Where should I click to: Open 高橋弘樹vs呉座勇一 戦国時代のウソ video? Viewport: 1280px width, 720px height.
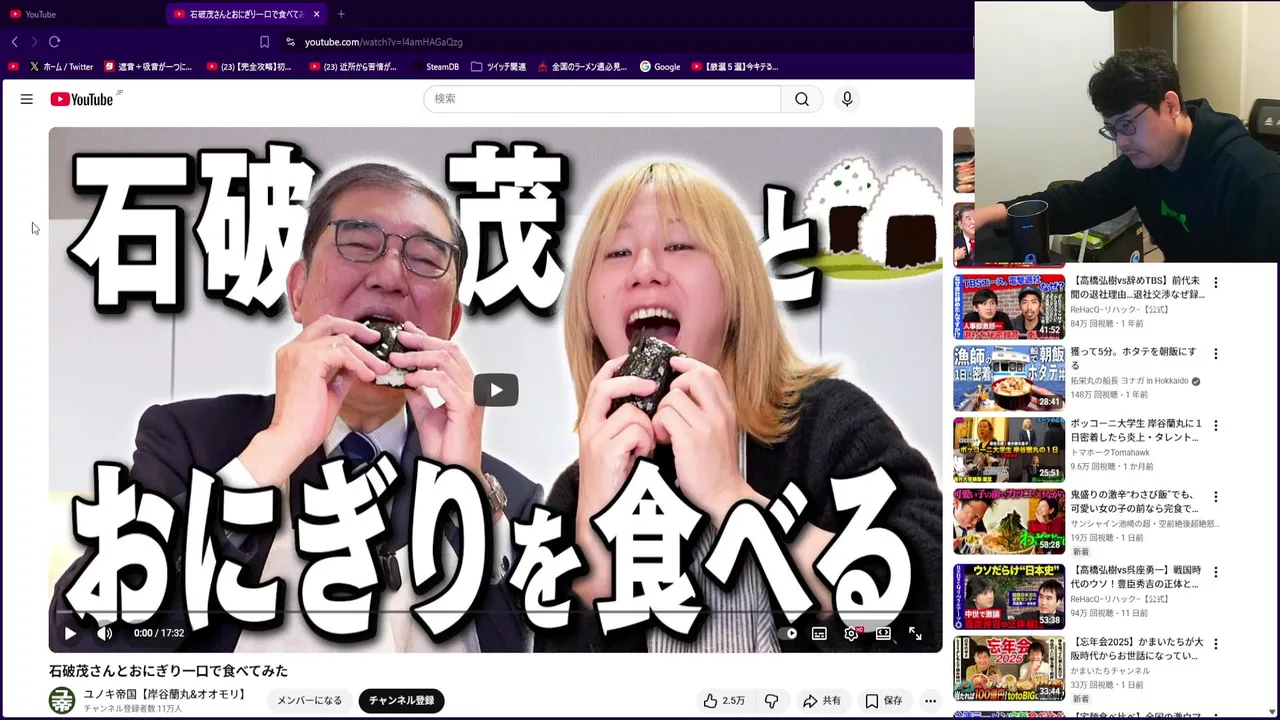[x=1135, y=576]
